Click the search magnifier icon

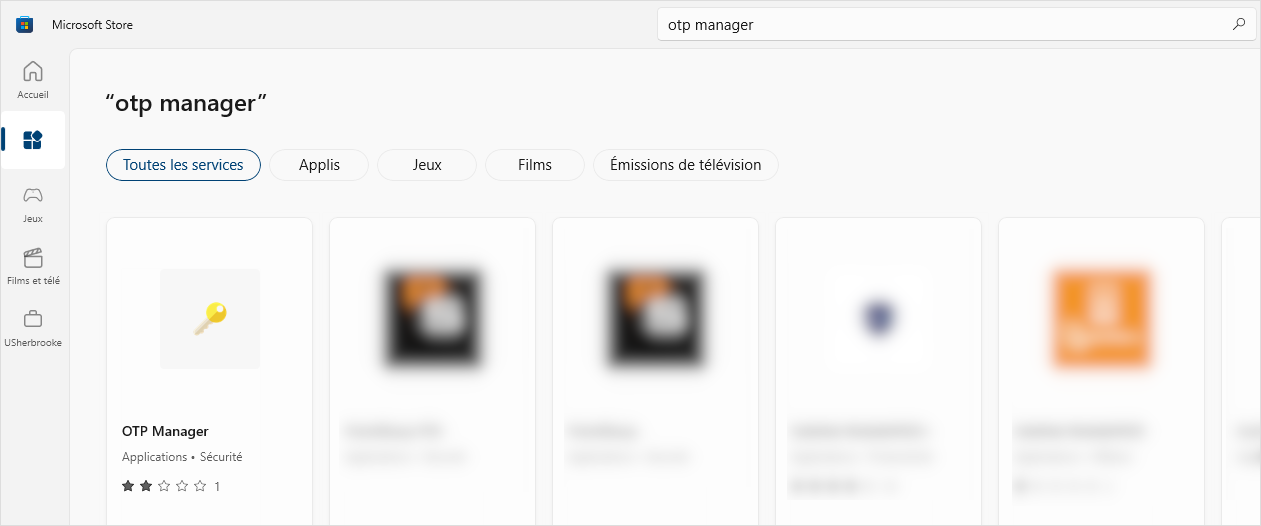click(x=1239, y=25)
